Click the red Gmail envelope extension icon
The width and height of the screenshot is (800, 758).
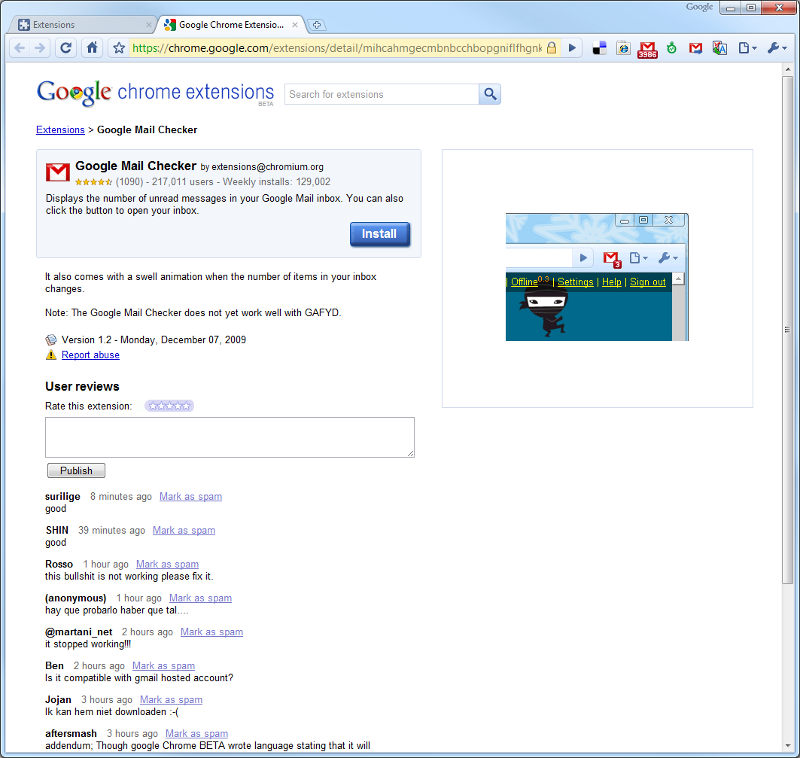point(695,48)
